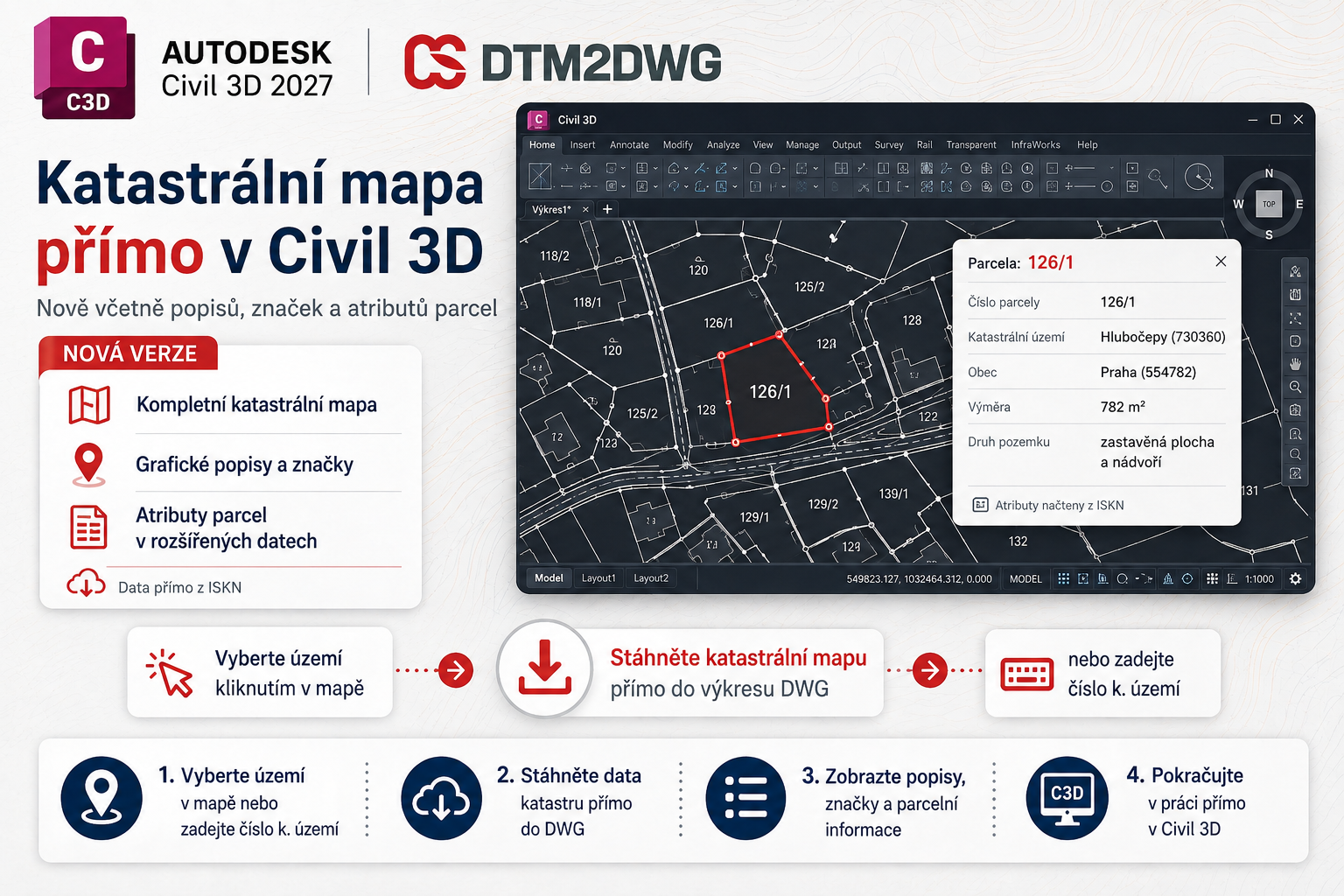Close the Parcela 126/1 info popup

(1221, 262)
